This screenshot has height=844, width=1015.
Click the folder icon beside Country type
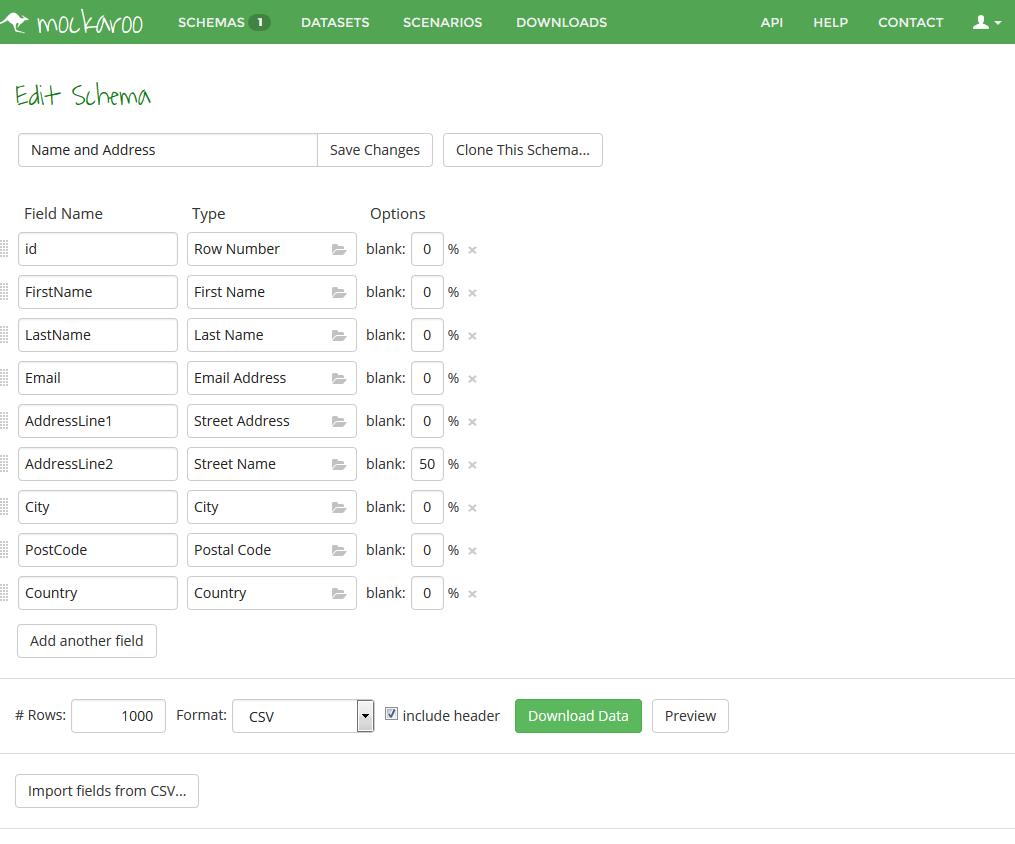(340, 593)
